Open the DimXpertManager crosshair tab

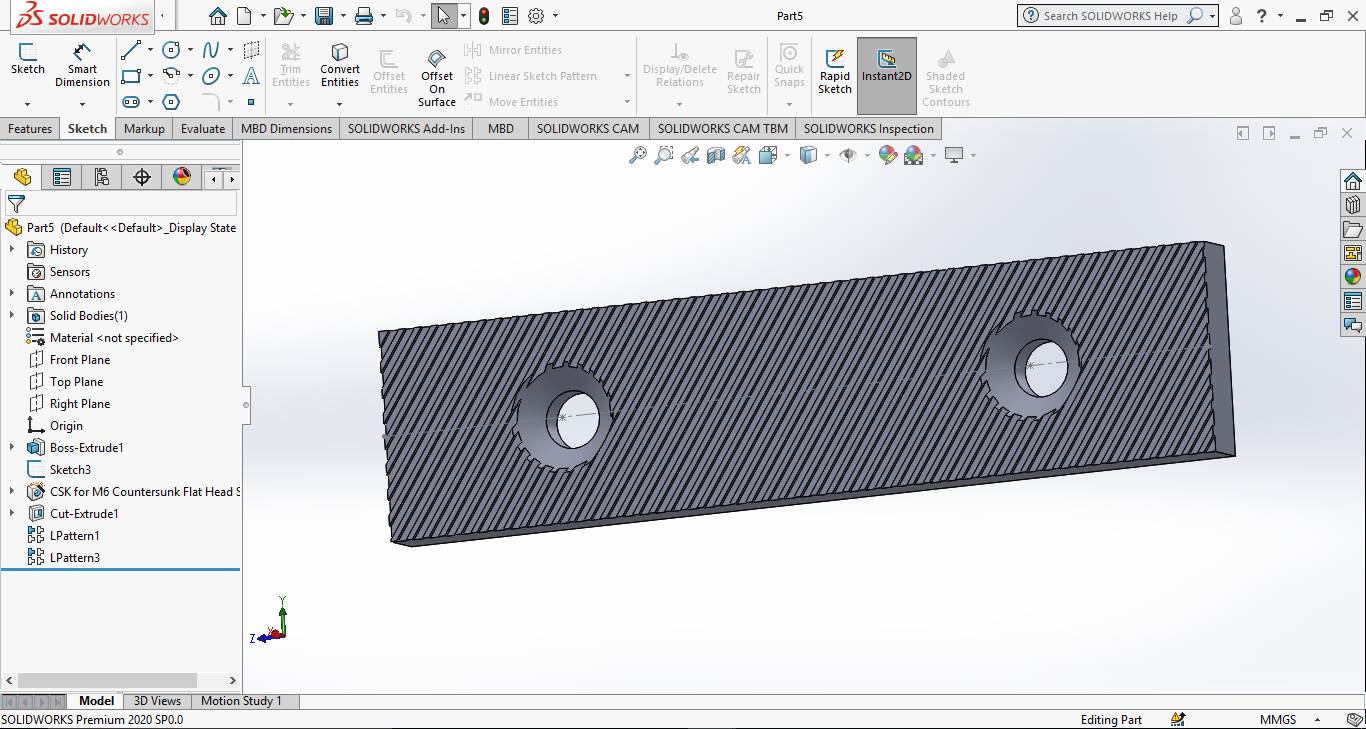(142, 178)
